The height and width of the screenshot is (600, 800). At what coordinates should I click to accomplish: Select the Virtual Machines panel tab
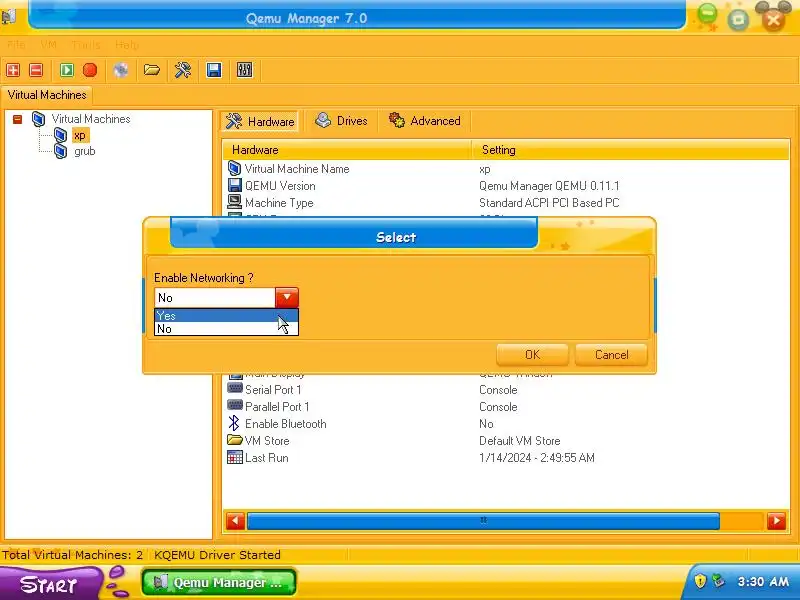[x=46, y=95]
